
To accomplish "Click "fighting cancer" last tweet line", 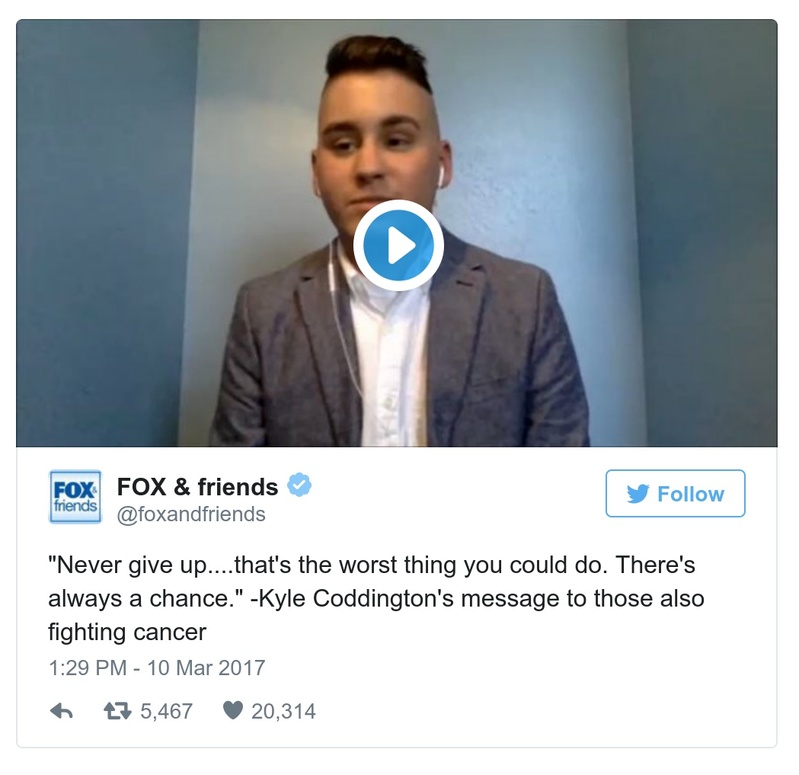I will [x=127, y=632].
